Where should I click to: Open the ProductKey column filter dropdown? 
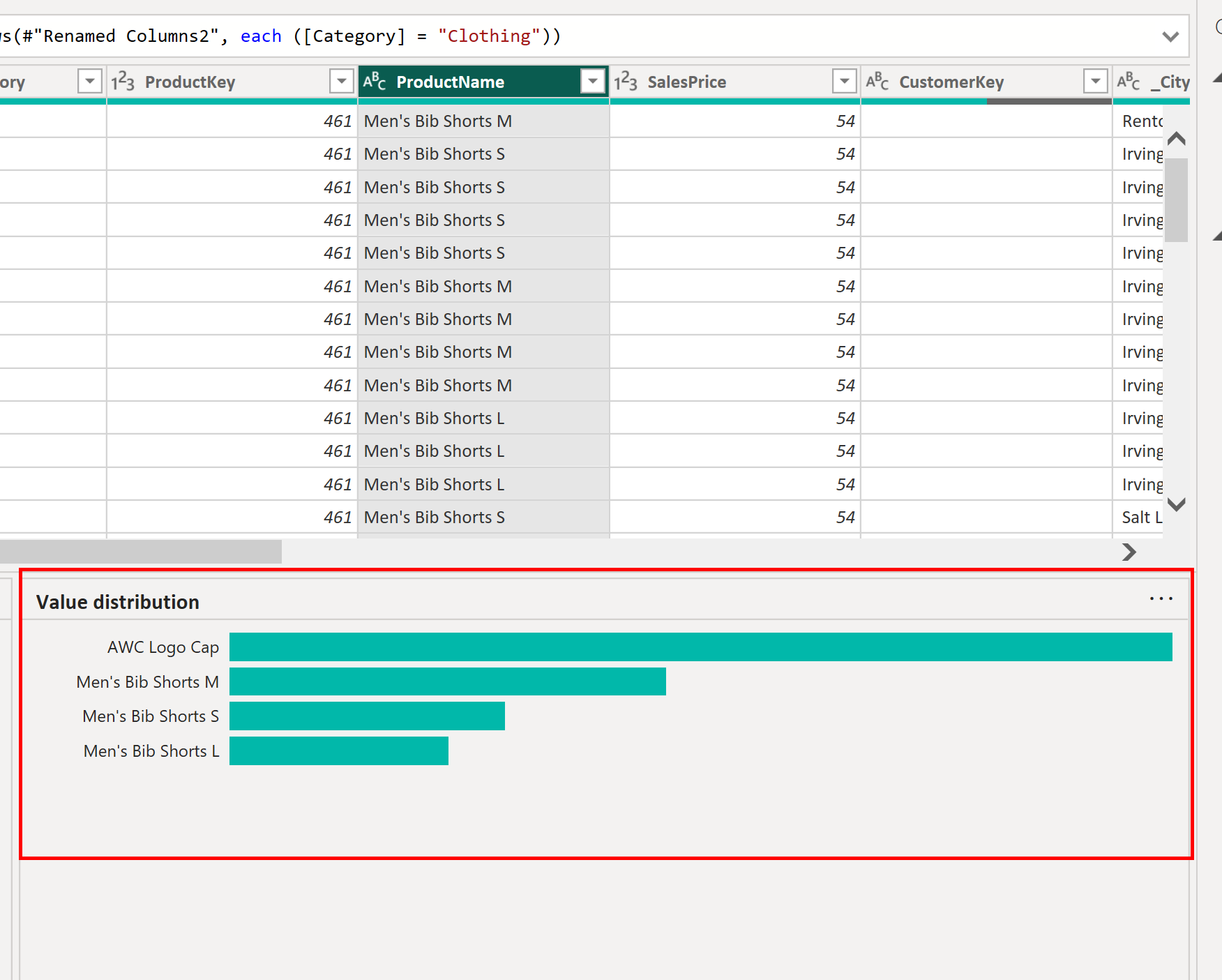click(x=341, y=82)
